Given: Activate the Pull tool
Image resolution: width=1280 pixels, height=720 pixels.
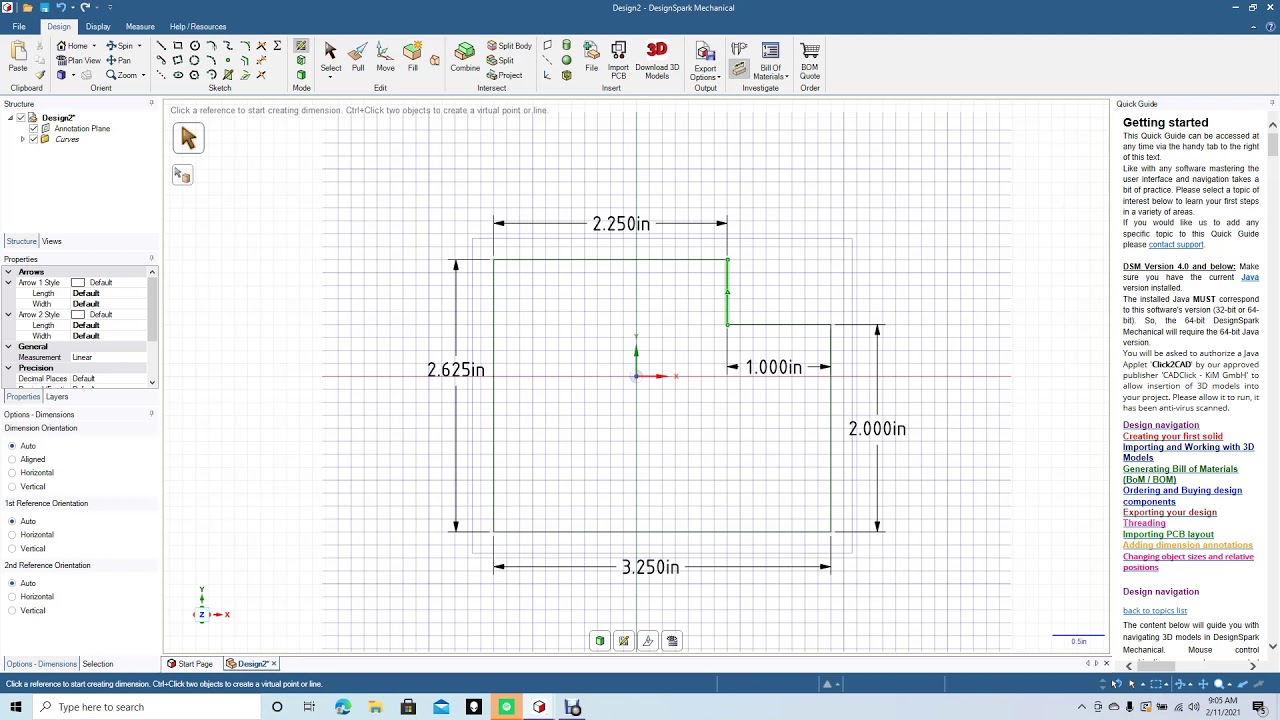Looking at the screenshot, I should pyautogui.click(x=358, y=58).
